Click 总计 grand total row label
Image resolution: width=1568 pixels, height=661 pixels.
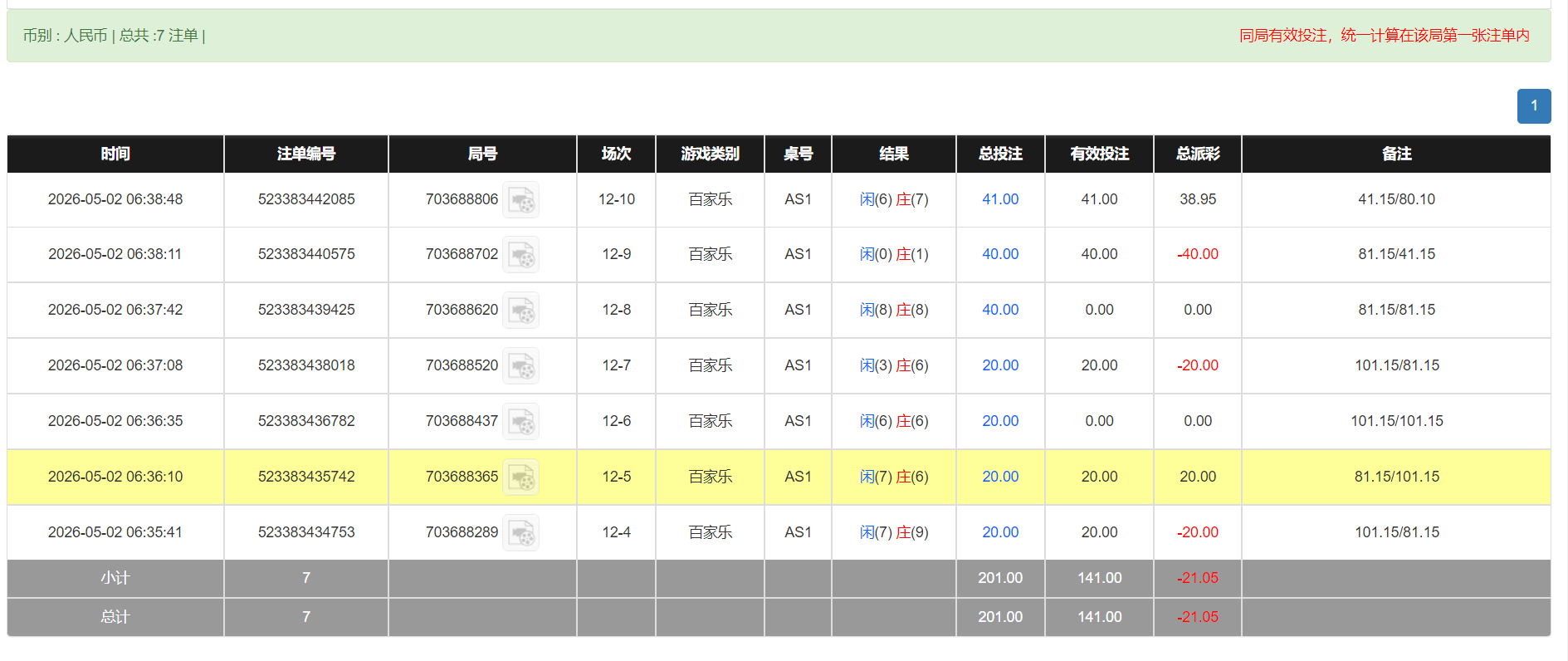coord(115,617)
